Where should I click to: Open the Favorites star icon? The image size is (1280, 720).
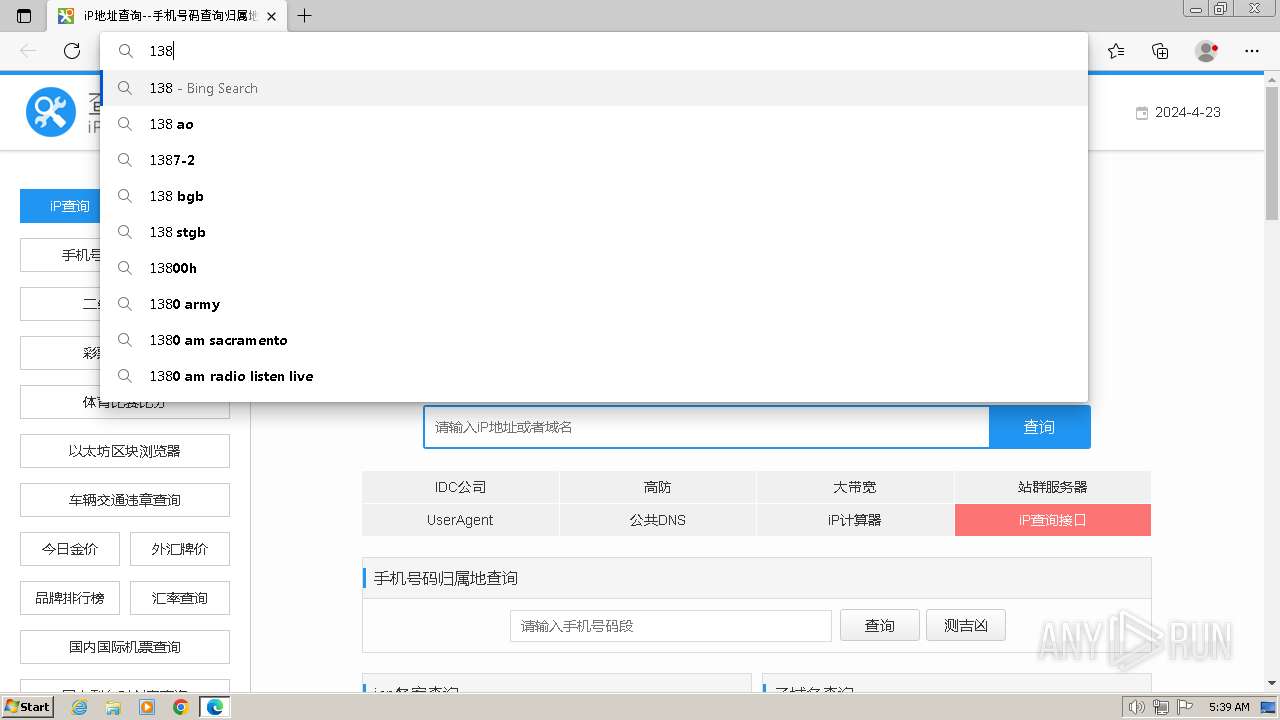point(1116,51)
